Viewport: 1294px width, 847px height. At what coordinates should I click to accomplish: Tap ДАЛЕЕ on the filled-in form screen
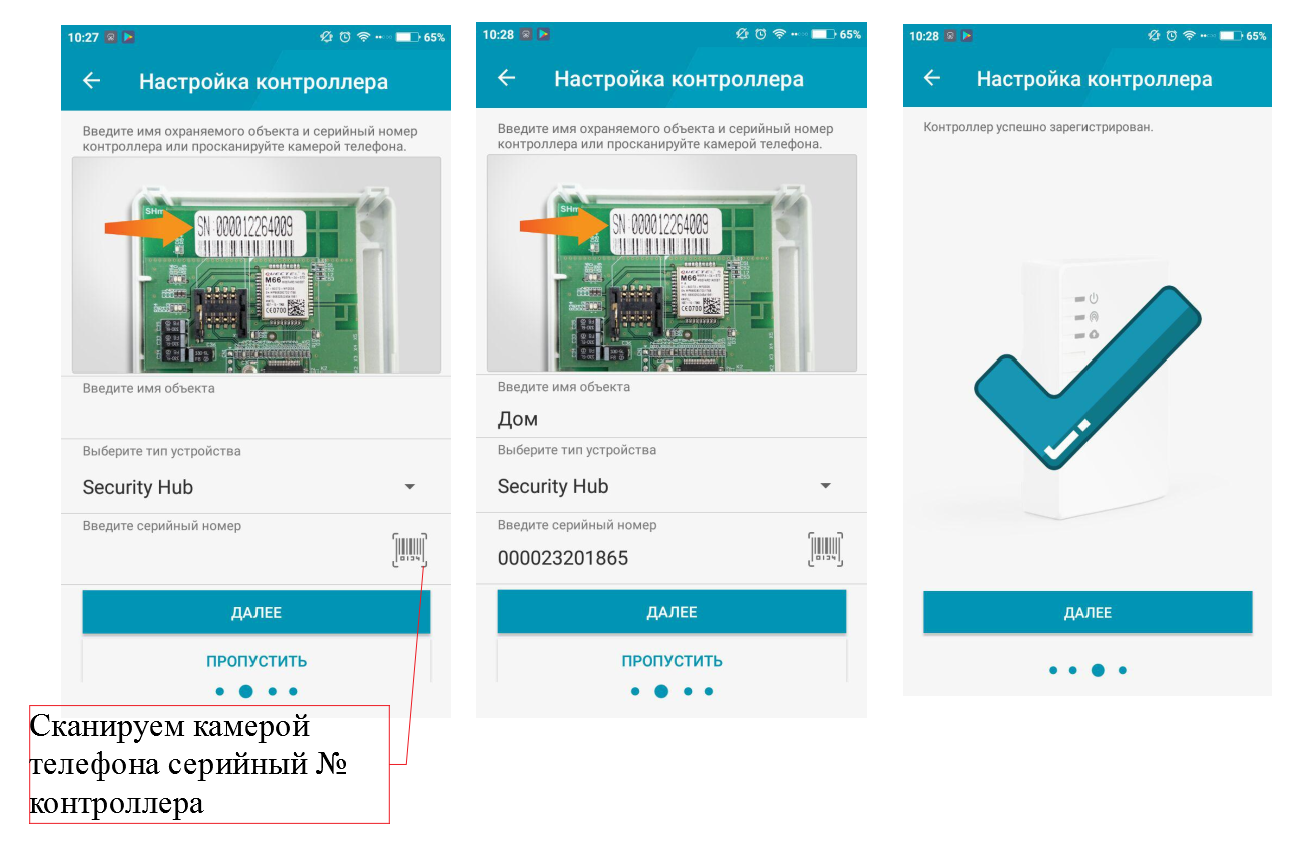(671, 612)
